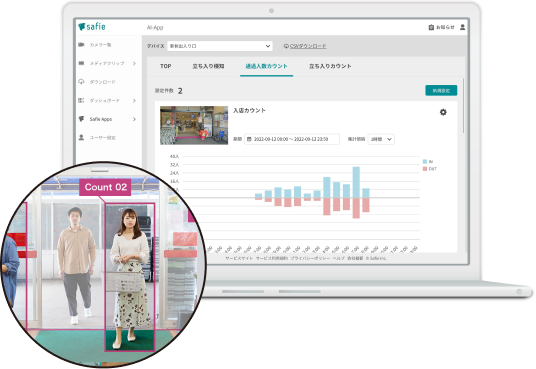Click the プライバシーポリシー footer link
Screen dimensions: 536x369
tap(310, 258)
